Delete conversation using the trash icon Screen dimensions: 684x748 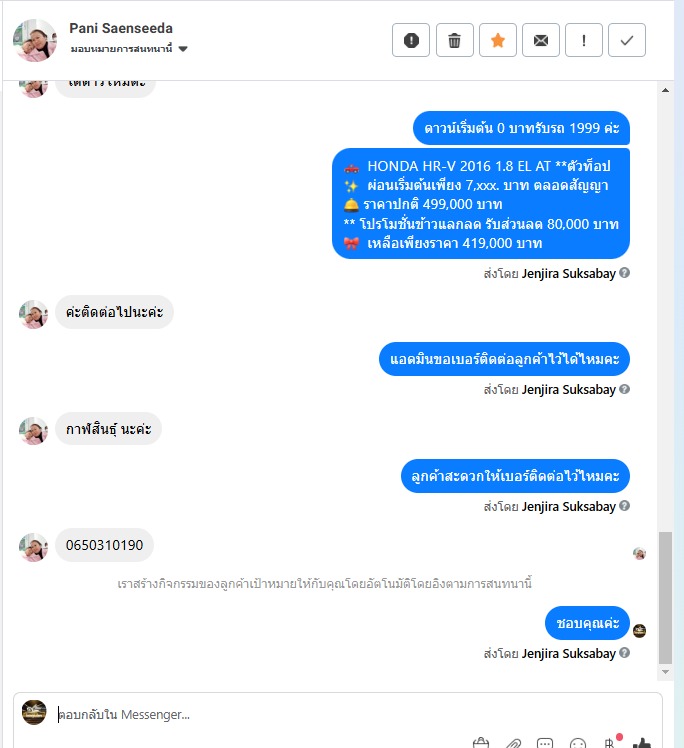455,40
